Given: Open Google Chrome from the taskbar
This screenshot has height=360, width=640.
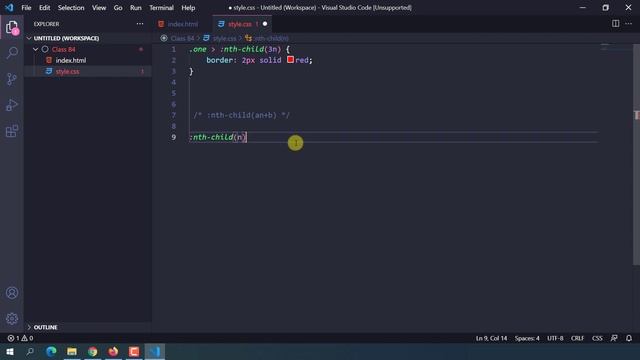Looking at the screenshot, I should coord(93,351).
